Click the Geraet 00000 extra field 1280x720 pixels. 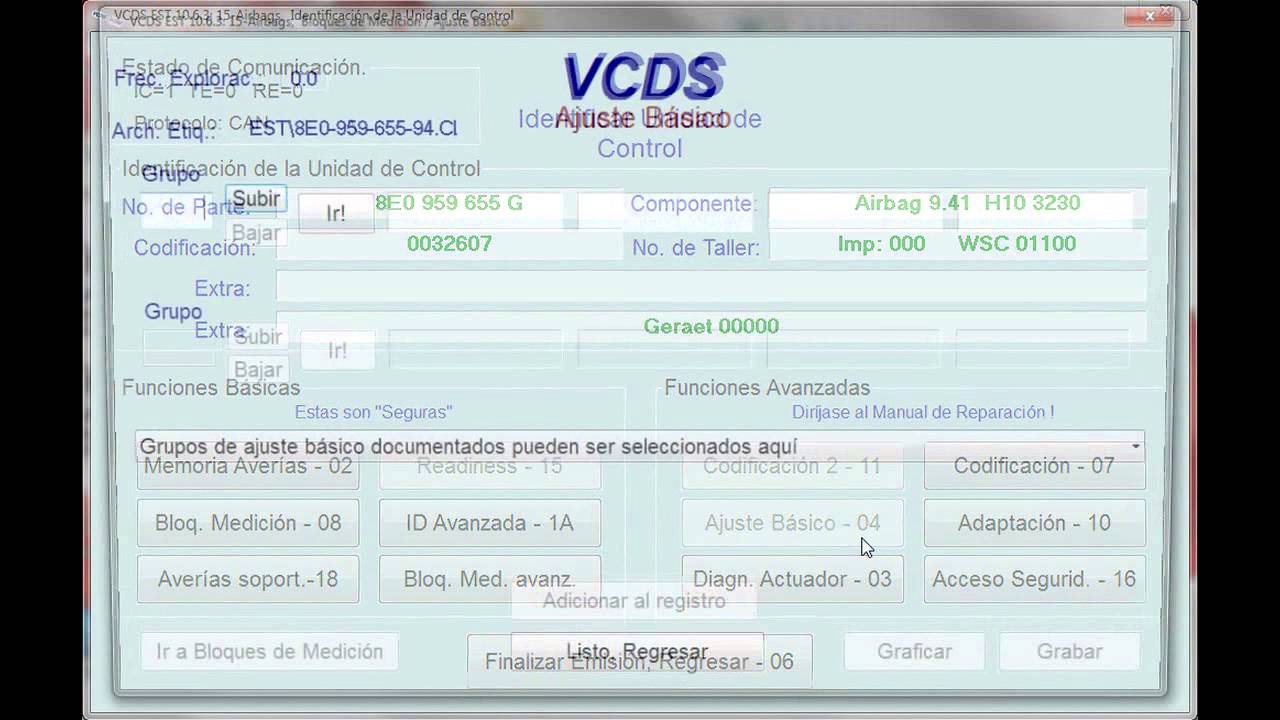711,326
